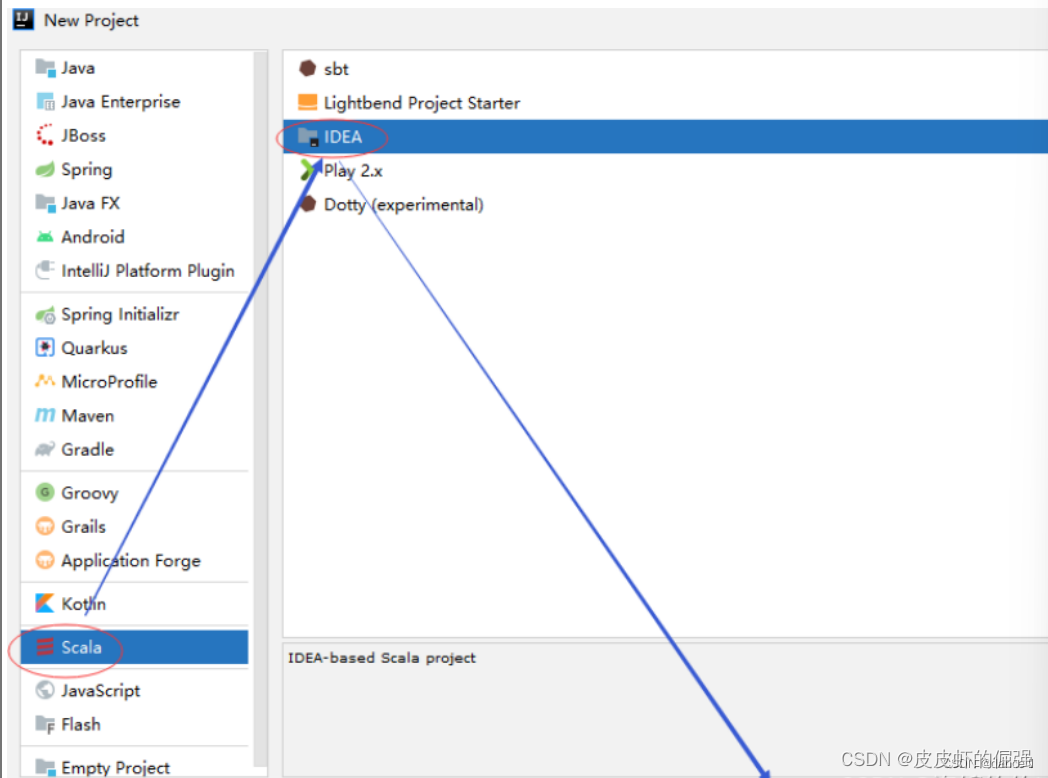
Task: Select Maven build system entry
Action: pyautogui.click(x=88, y=416)
